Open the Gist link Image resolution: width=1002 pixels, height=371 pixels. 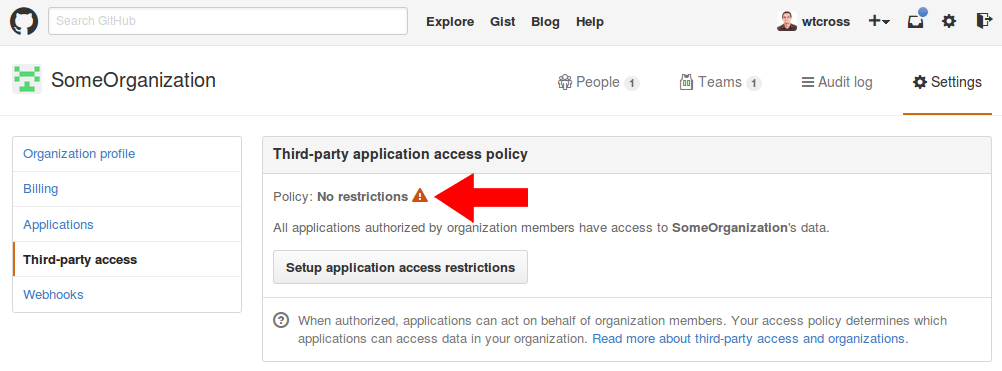point(502,22)
